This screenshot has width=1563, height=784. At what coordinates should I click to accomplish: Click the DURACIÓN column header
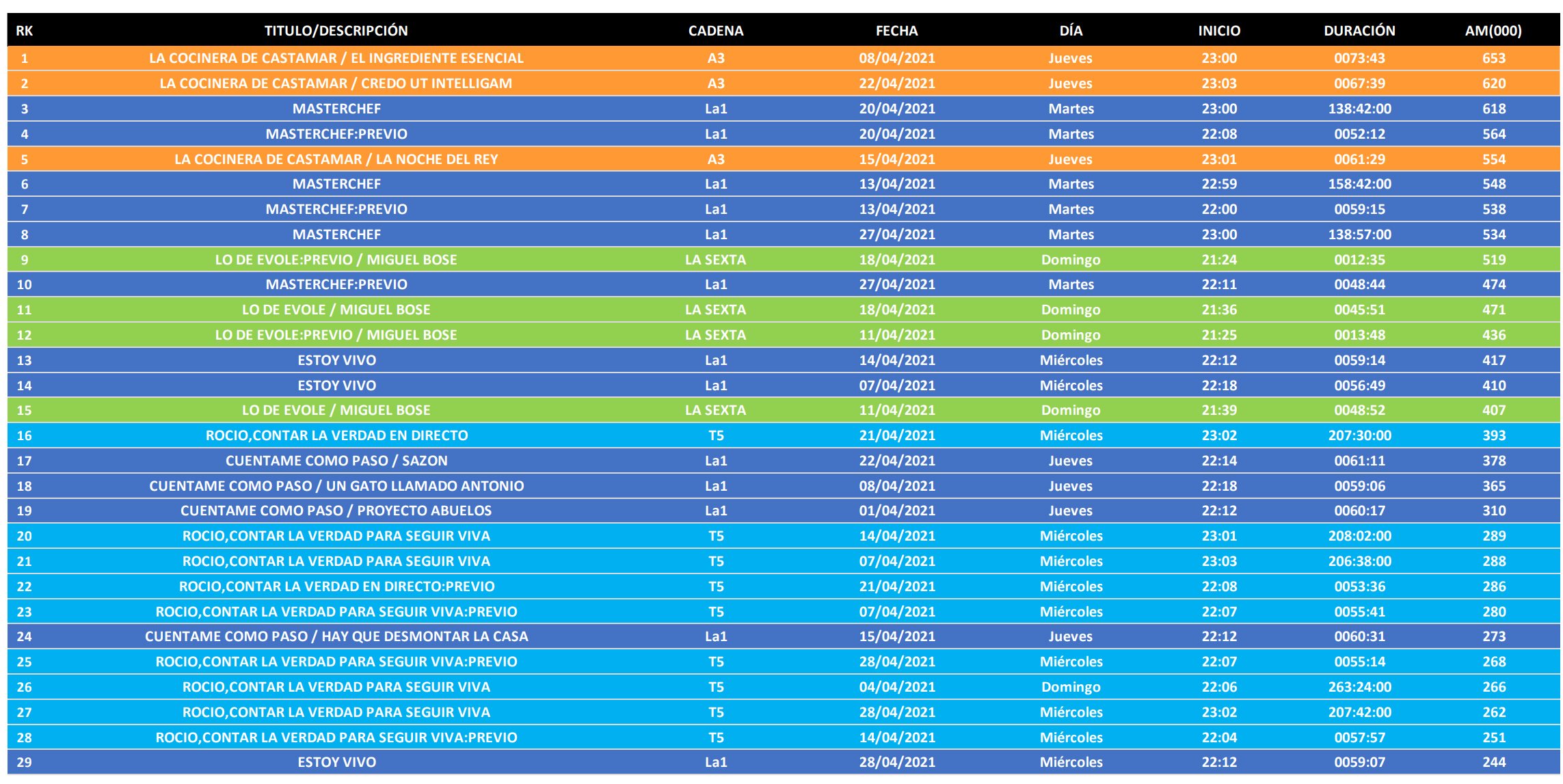coord(1359,31)
